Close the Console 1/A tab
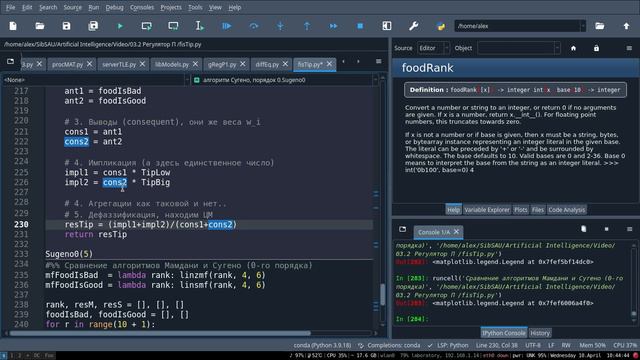 coord(456,232)
